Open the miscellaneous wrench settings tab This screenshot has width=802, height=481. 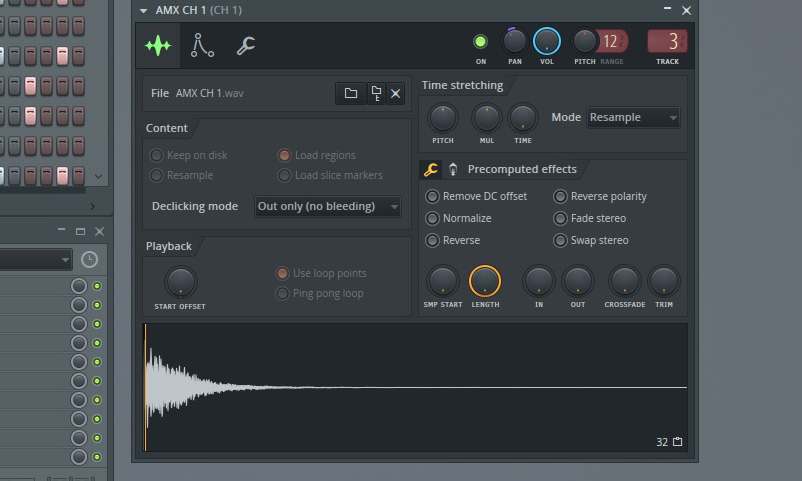point(246,46)
